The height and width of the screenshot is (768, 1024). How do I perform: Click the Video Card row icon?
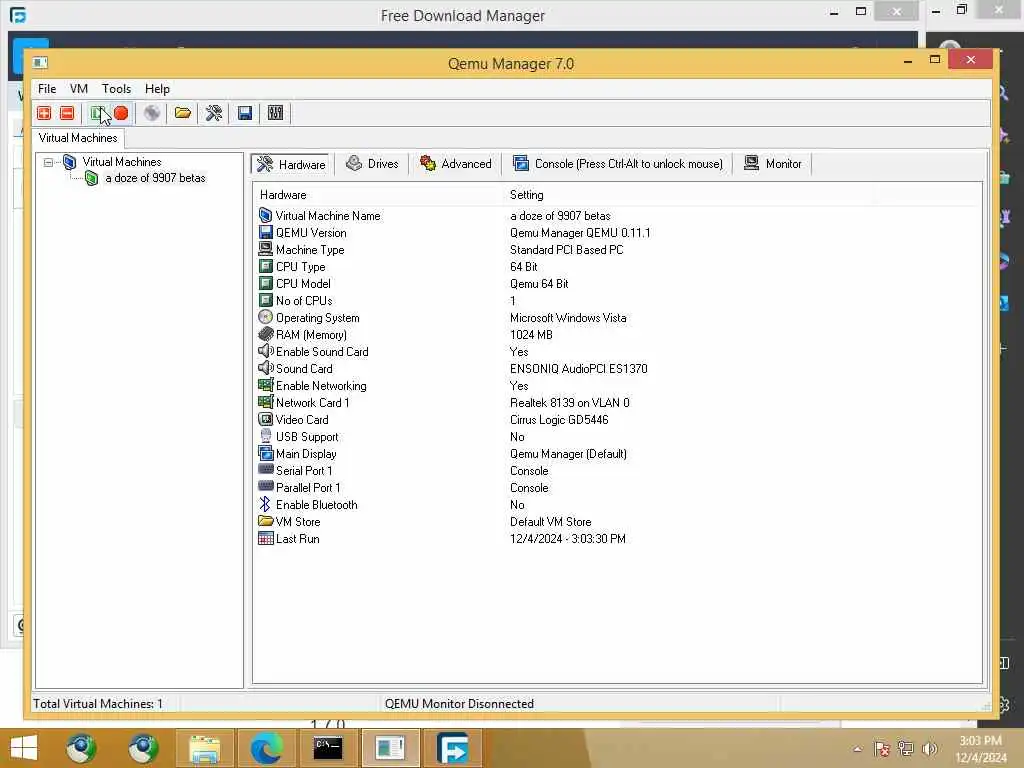(x=265, y=419)
